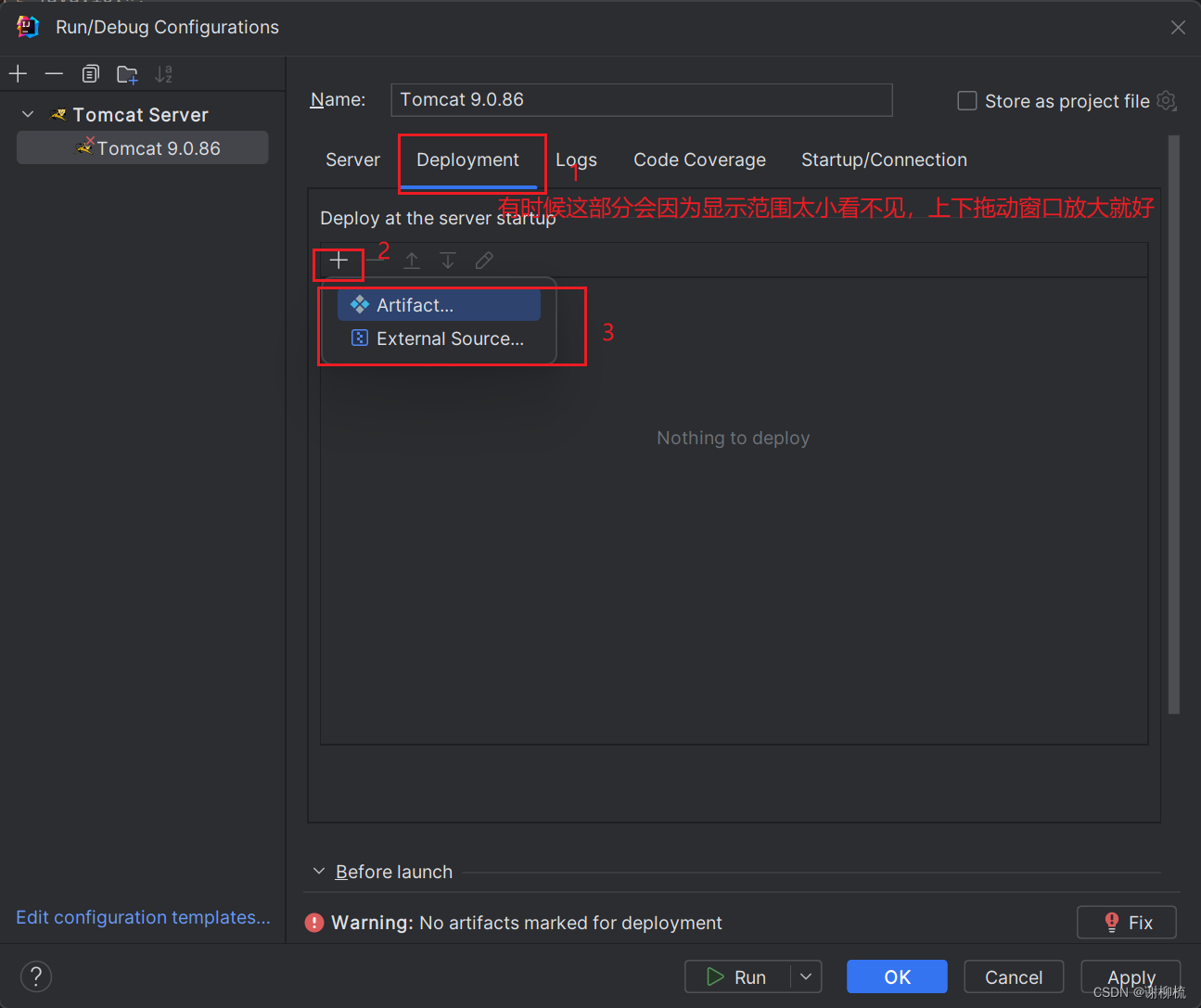1201x1008 pixels.
Task: Click inside the Name input field
Action: (x=641, y=99)
